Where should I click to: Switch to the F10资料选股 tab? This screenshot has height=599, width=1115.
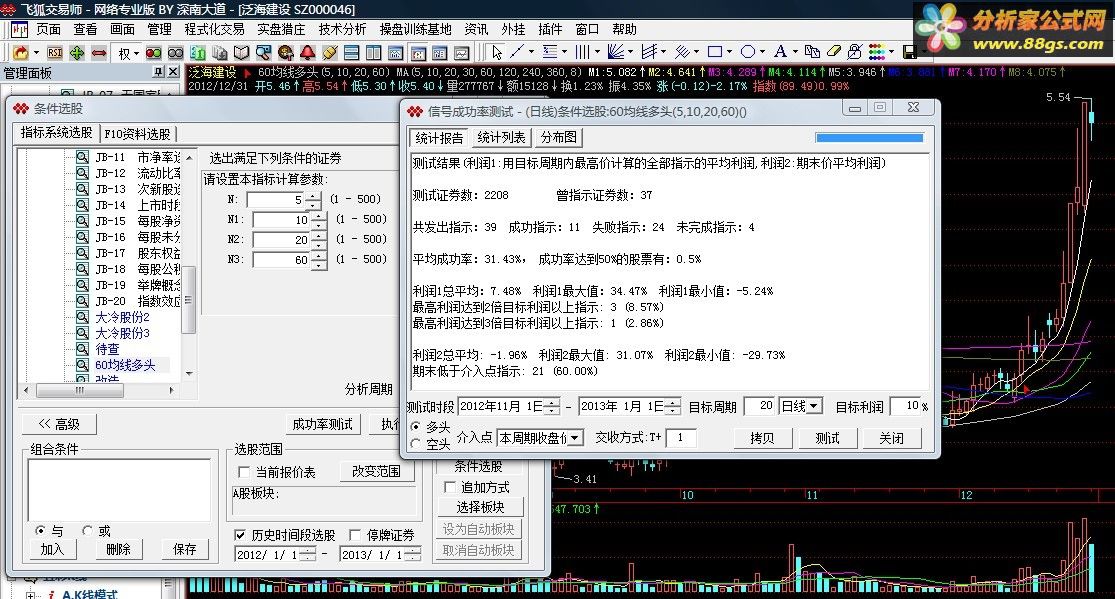[137, 134]
